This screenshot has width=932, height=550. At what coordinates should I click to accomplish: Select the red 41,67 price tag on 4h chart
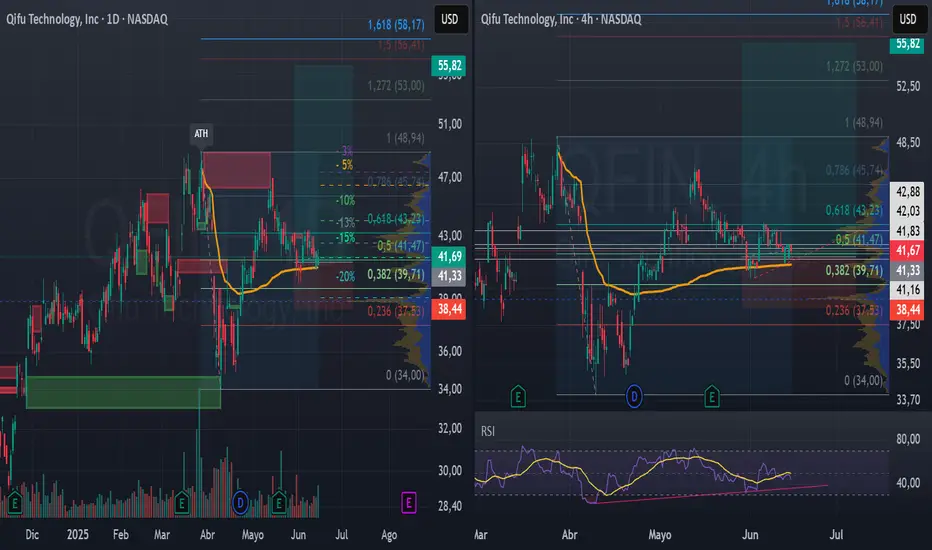point(907,250)
